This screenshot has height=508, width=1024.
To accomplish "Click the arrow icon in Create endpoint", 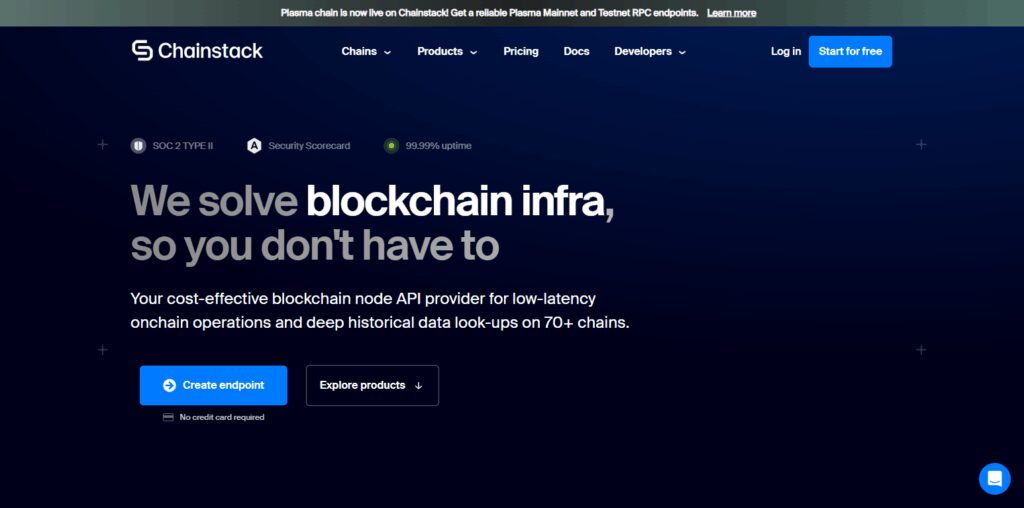I will (x=169, y=385).
